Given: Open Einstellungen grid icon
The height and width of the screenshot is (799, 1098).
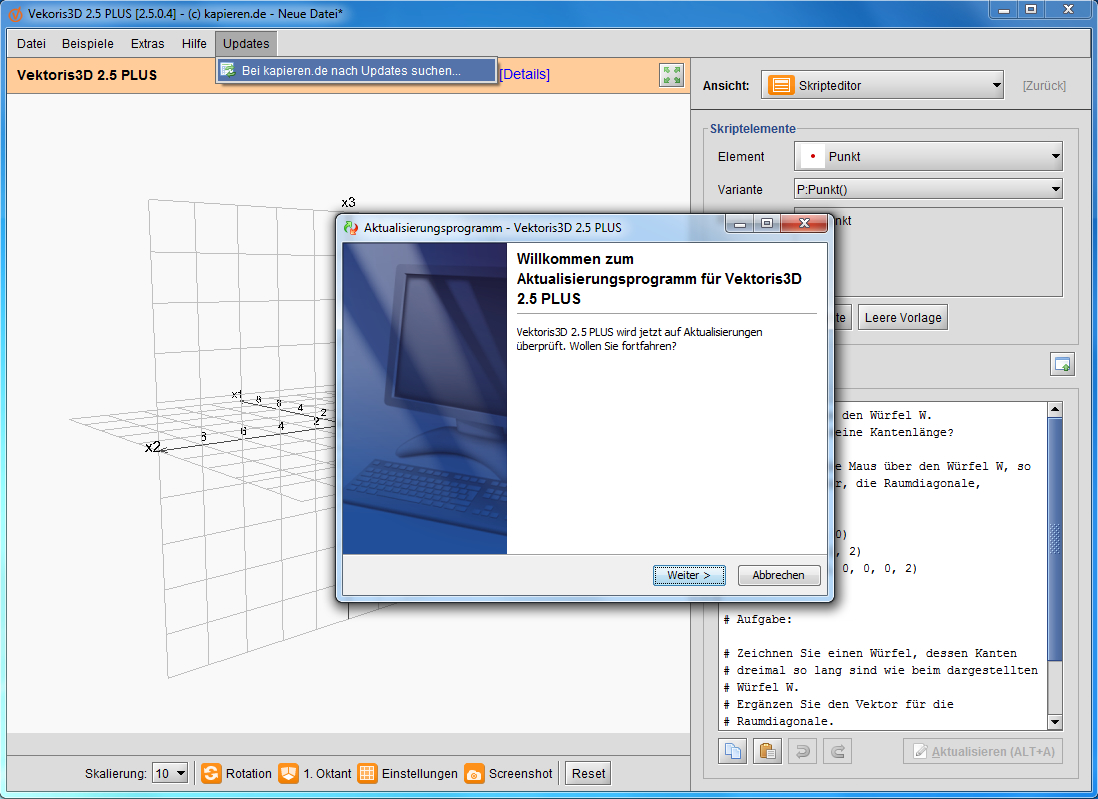Looking at the screenshot, I should (367, 773).
